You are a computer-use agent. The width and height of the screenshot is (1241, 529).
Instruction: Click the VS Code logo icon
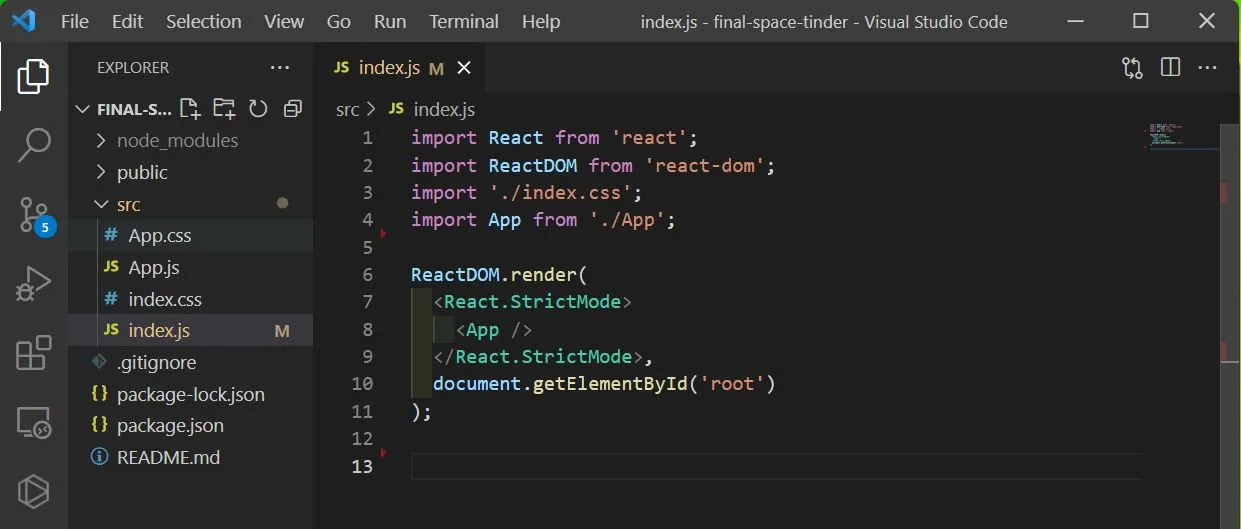click(x=23, y=21)
